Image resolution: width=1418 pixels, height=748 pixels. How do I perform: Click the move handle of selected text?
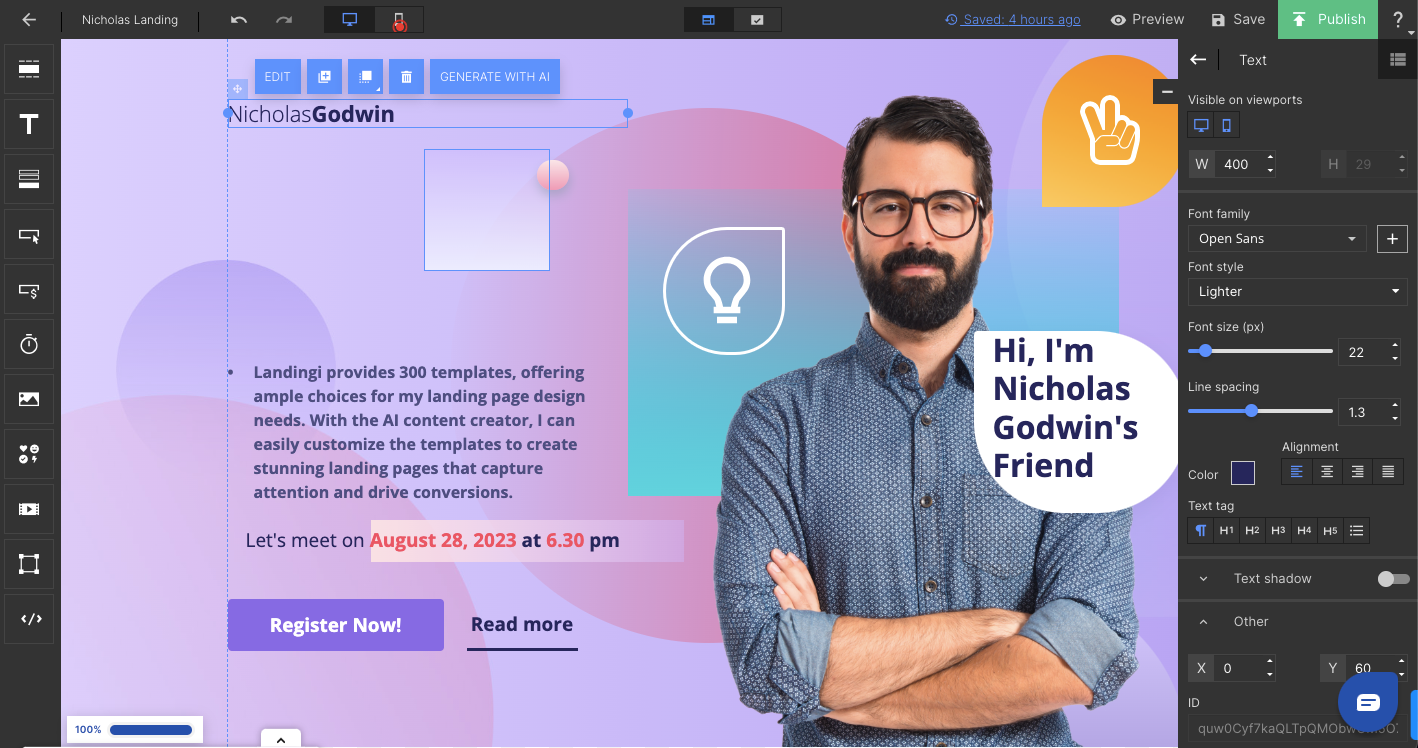click(x=238, y=89)
